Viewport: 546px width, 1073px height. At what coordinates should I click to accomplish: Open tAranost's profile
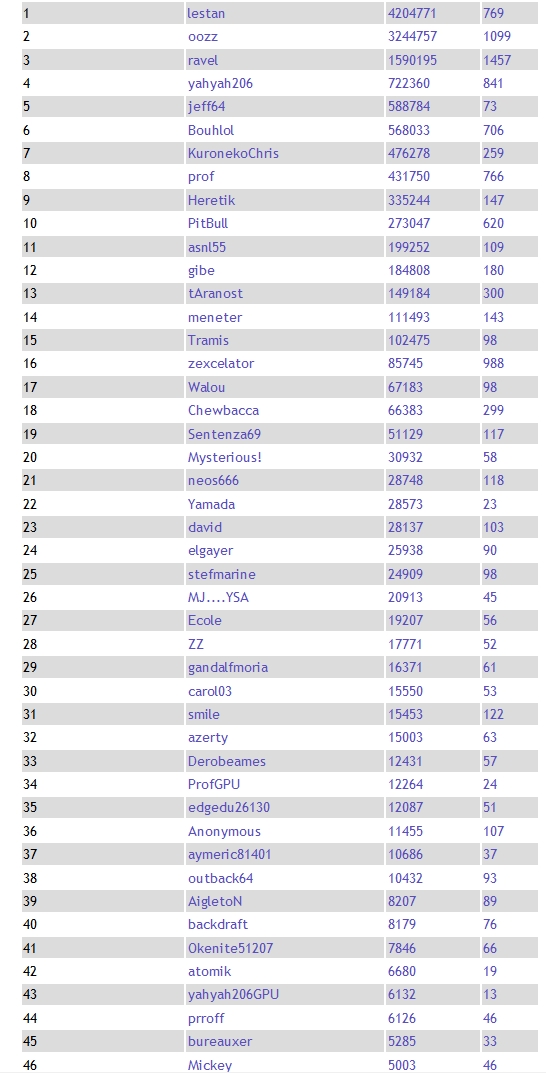(x=216, y=294)
